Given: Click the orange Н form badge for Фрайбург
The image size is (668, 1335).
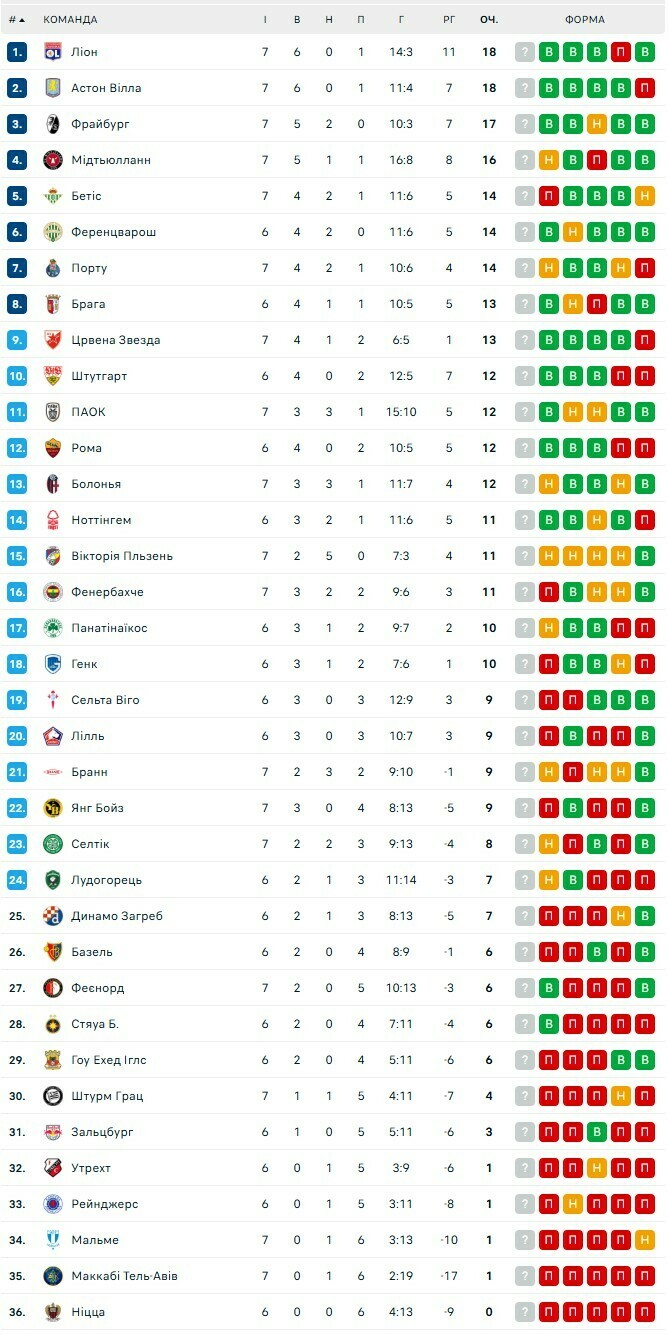Looking at the screenshot, I should tap(597, 124).
